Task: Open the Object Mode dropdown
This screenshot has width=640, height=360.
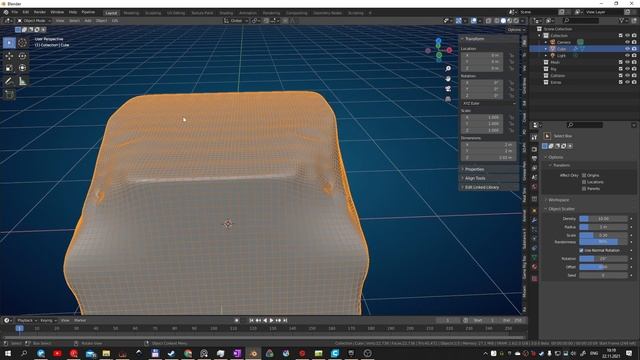Action: (x=34, y=20)
